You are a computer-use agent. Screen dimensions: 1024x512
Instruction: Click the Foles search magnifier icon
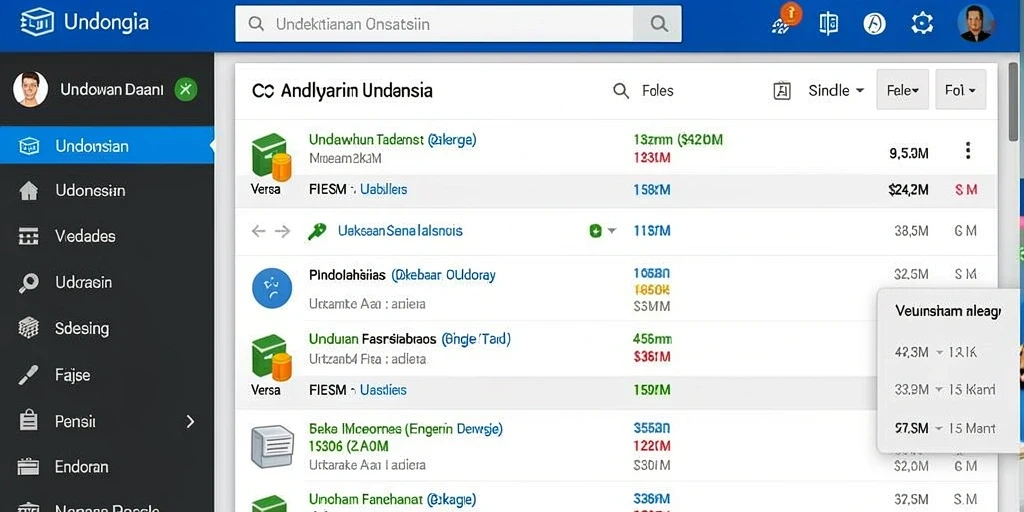[621, 91]
